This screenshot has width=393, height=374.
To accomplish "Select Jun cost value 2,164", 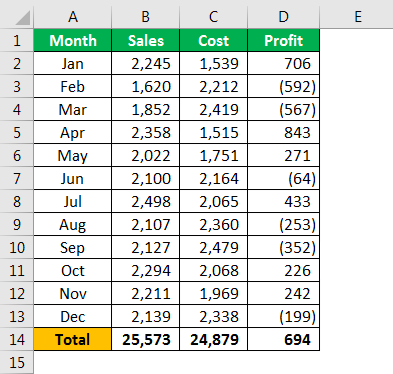I will tap(214, 178).
